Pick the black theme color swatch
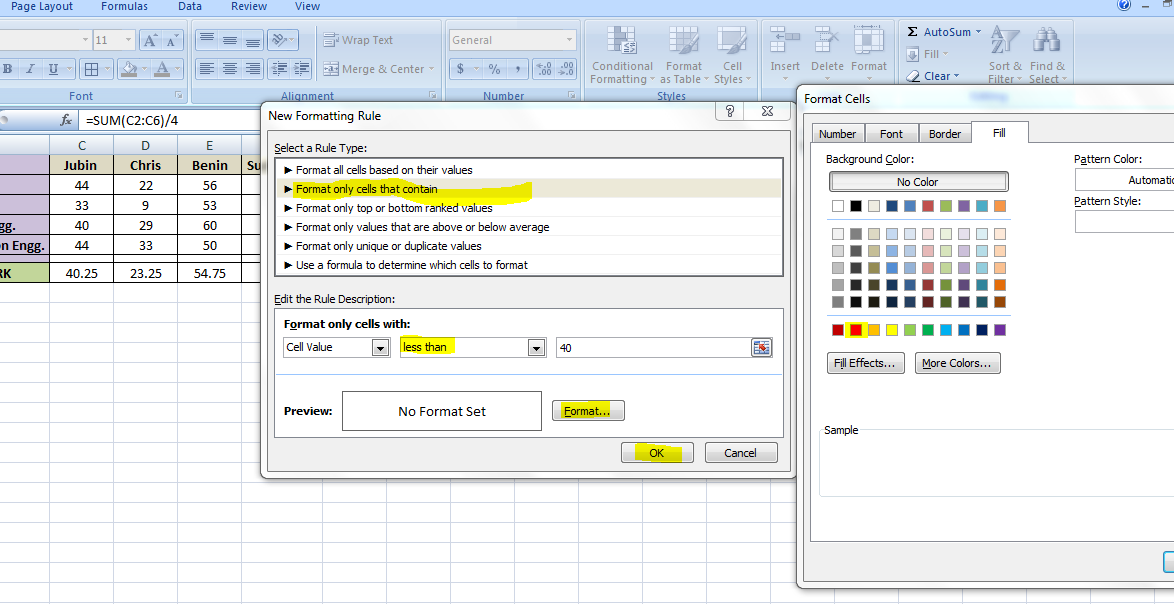Viewport: 1174px width, 604px height. 856,206
